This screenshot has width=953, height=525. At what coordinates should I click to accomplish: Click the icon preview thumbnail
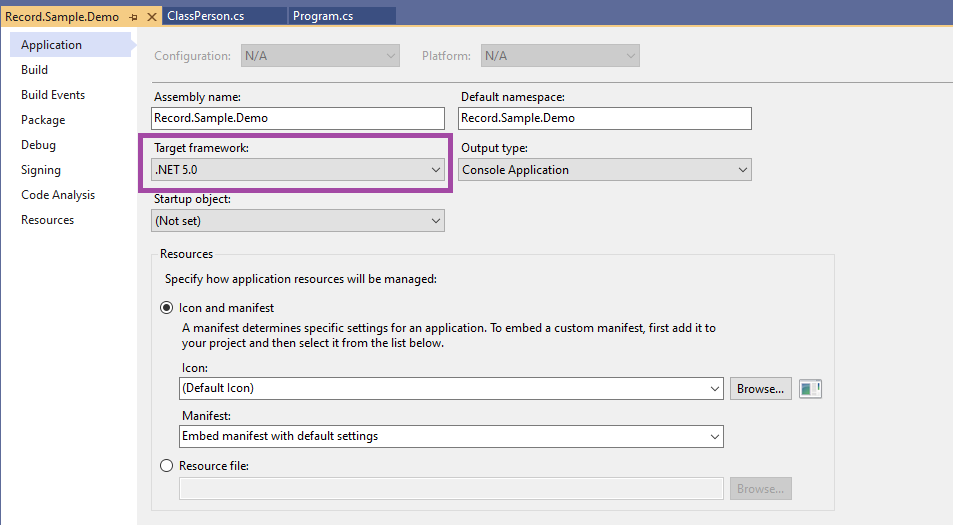click(810, 388)
